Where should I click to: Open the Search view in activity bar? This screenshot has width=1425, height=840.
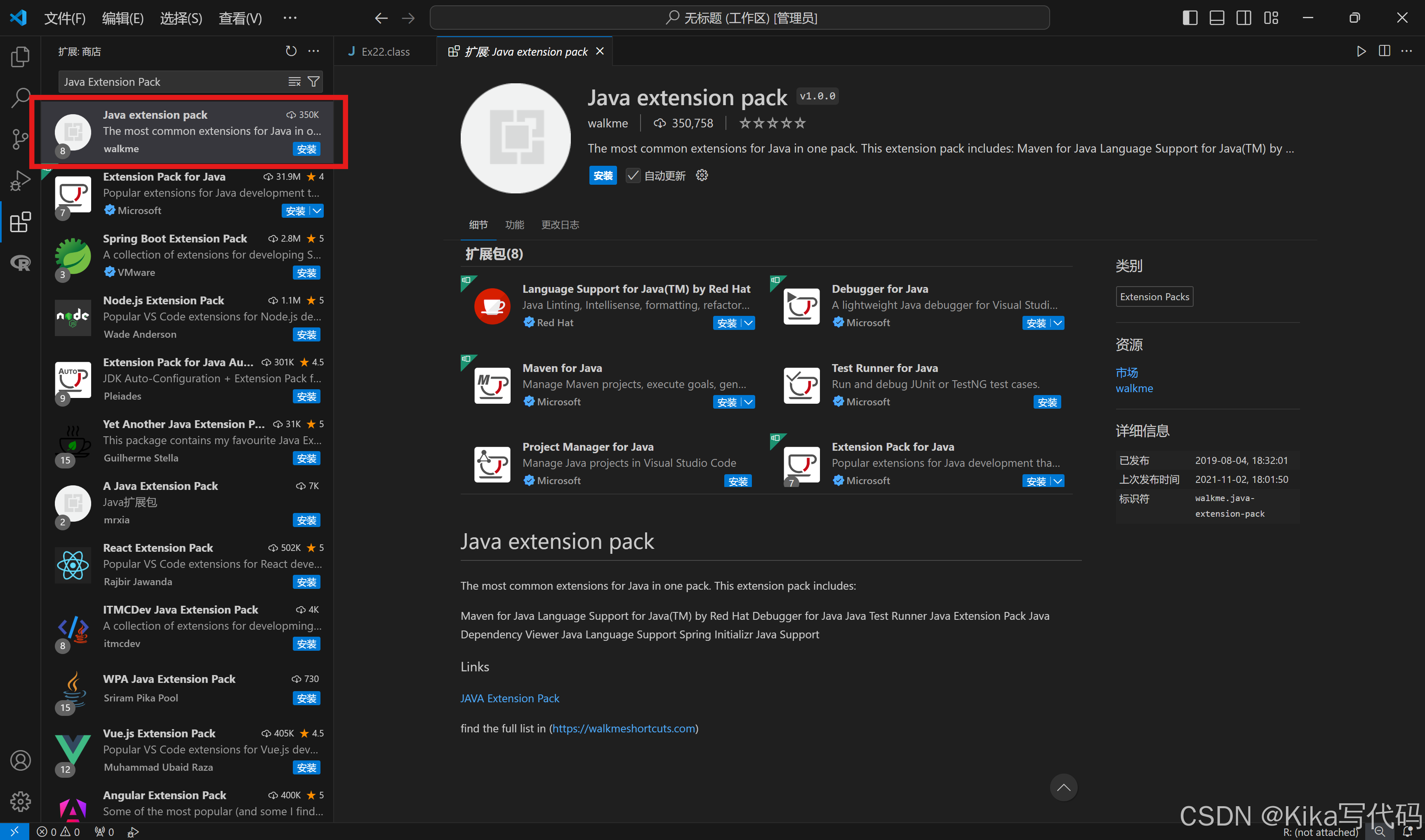(x=20, y=97)
